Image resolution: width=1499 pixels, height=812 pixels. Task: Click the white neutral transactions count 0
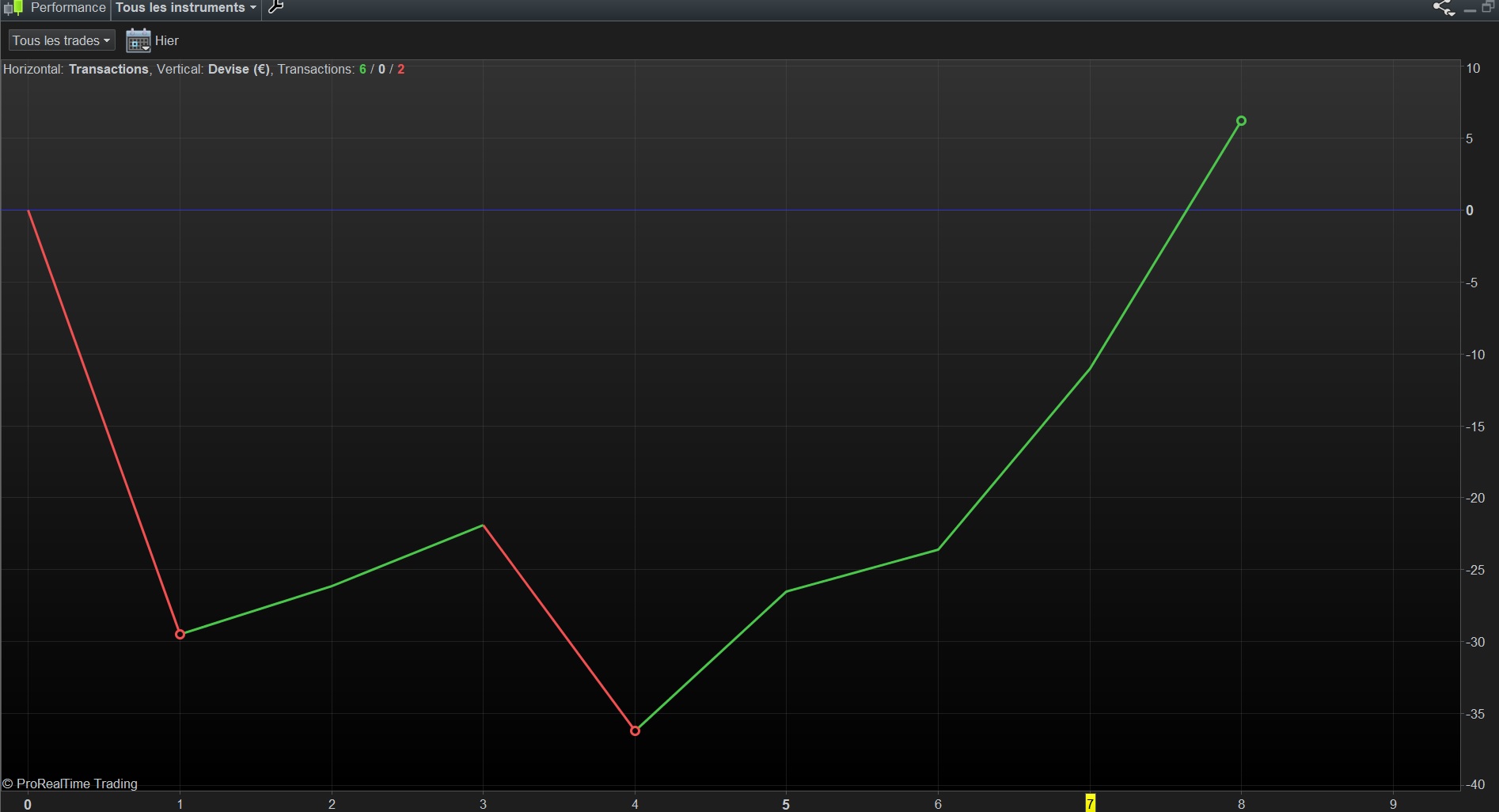(x=381, y=70)
